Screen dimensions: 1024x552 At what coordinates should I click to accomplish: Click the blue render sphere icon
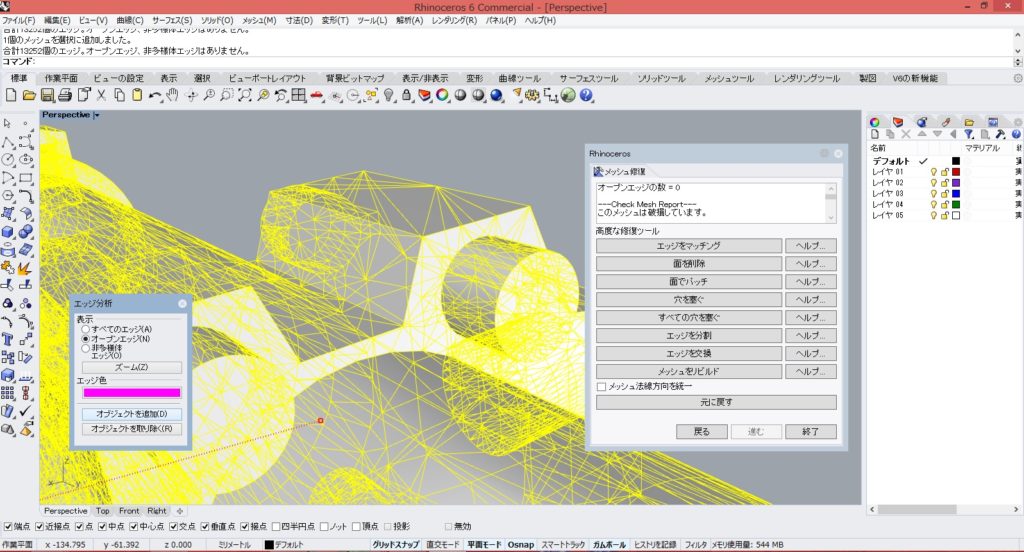(x=497, y=95)
